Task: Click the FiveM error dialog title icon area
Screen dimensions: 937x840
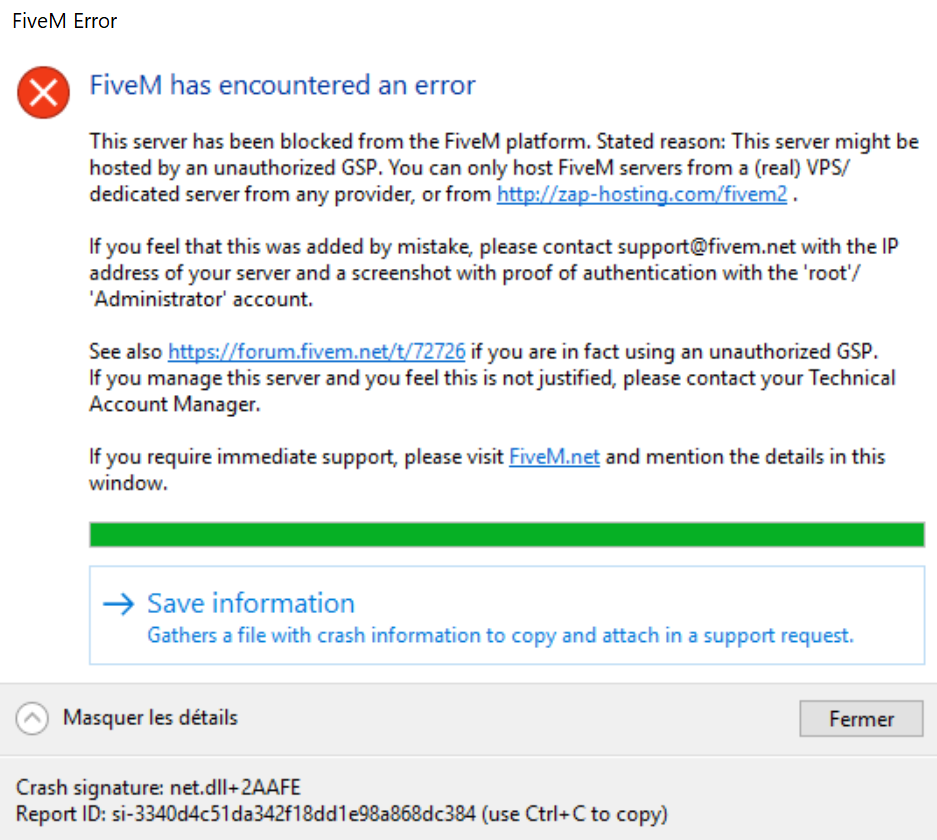Action: click(x=42, y=92)
